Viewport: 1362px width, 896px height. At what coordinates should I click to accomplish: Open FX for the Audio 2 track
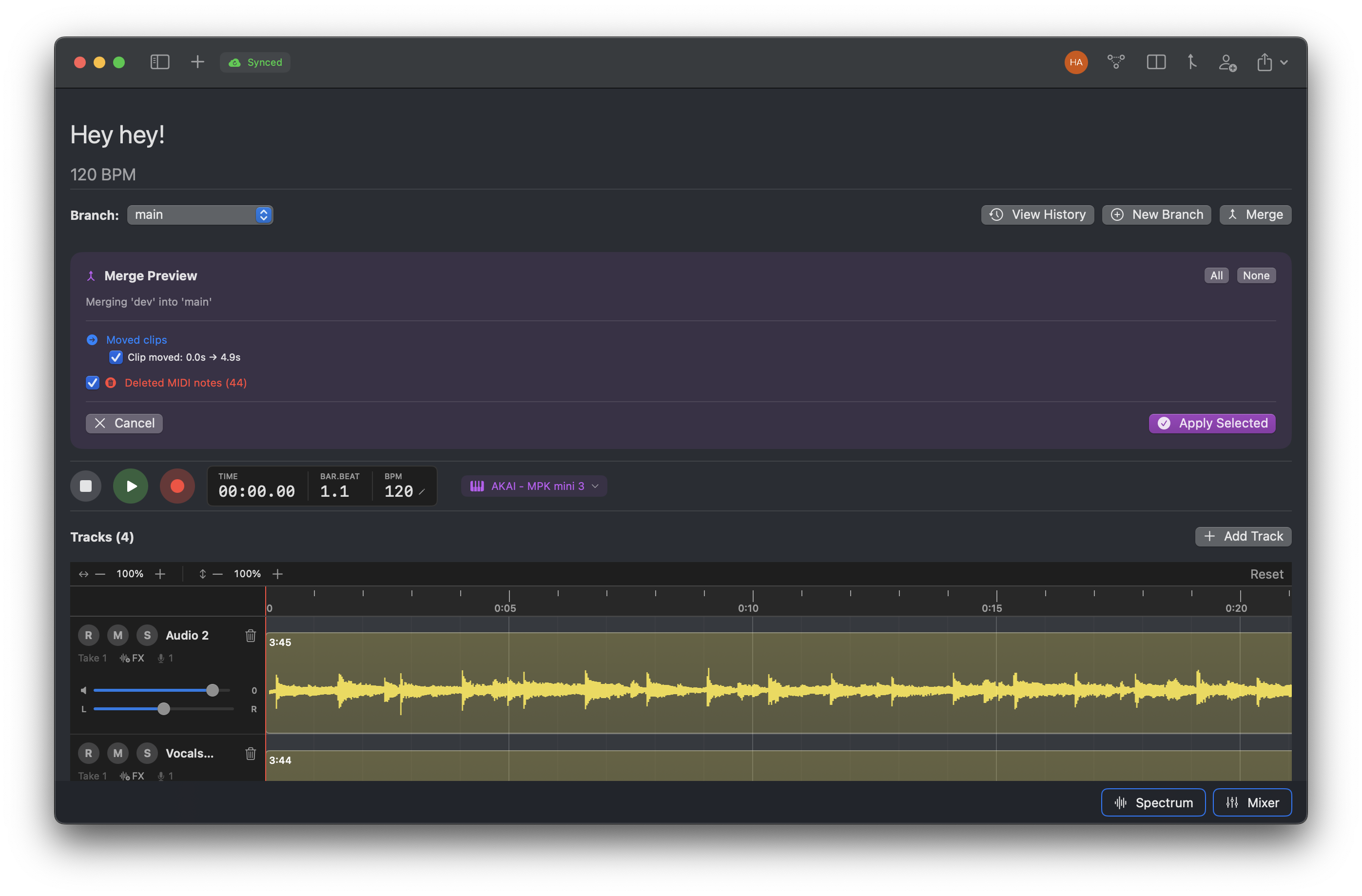[x=132, y=658]
